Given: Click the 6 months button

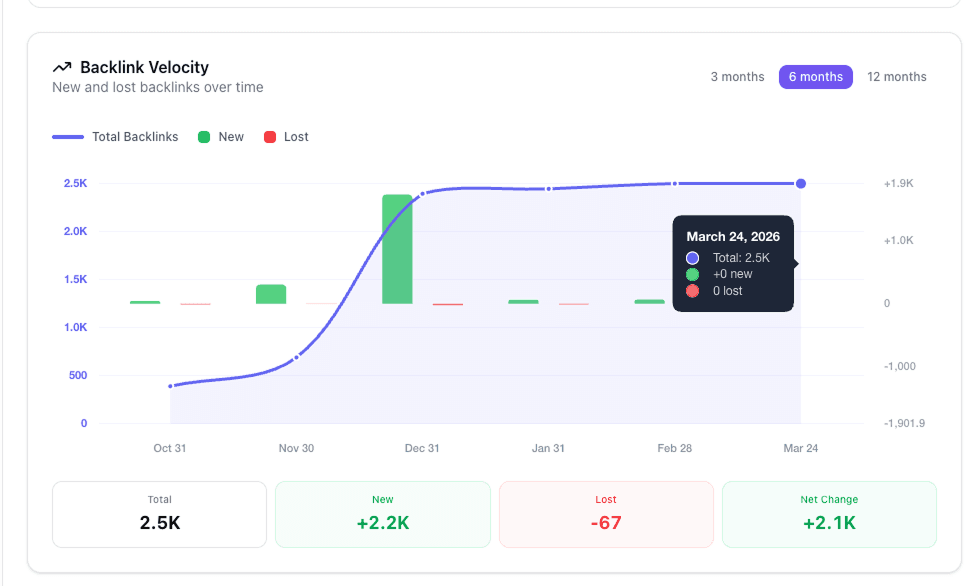Looking at the screenshot, I should pyautogui.click(x=815, y=76).
